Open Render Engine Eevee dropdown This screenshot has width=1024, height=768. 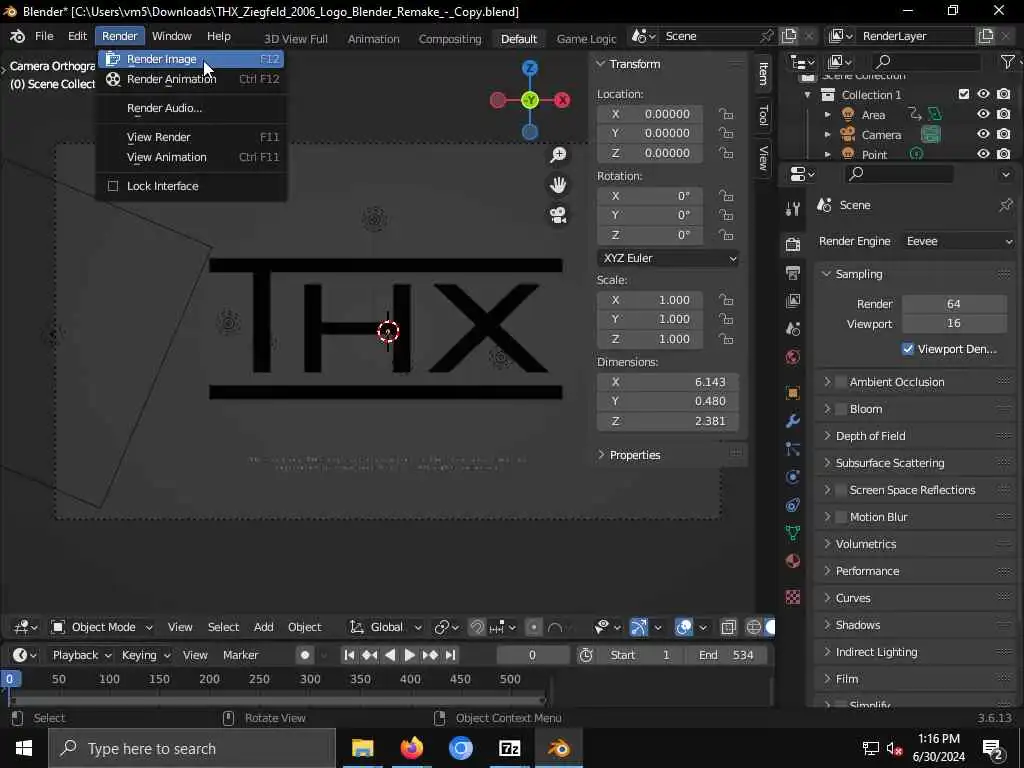(x=959, y=241)
